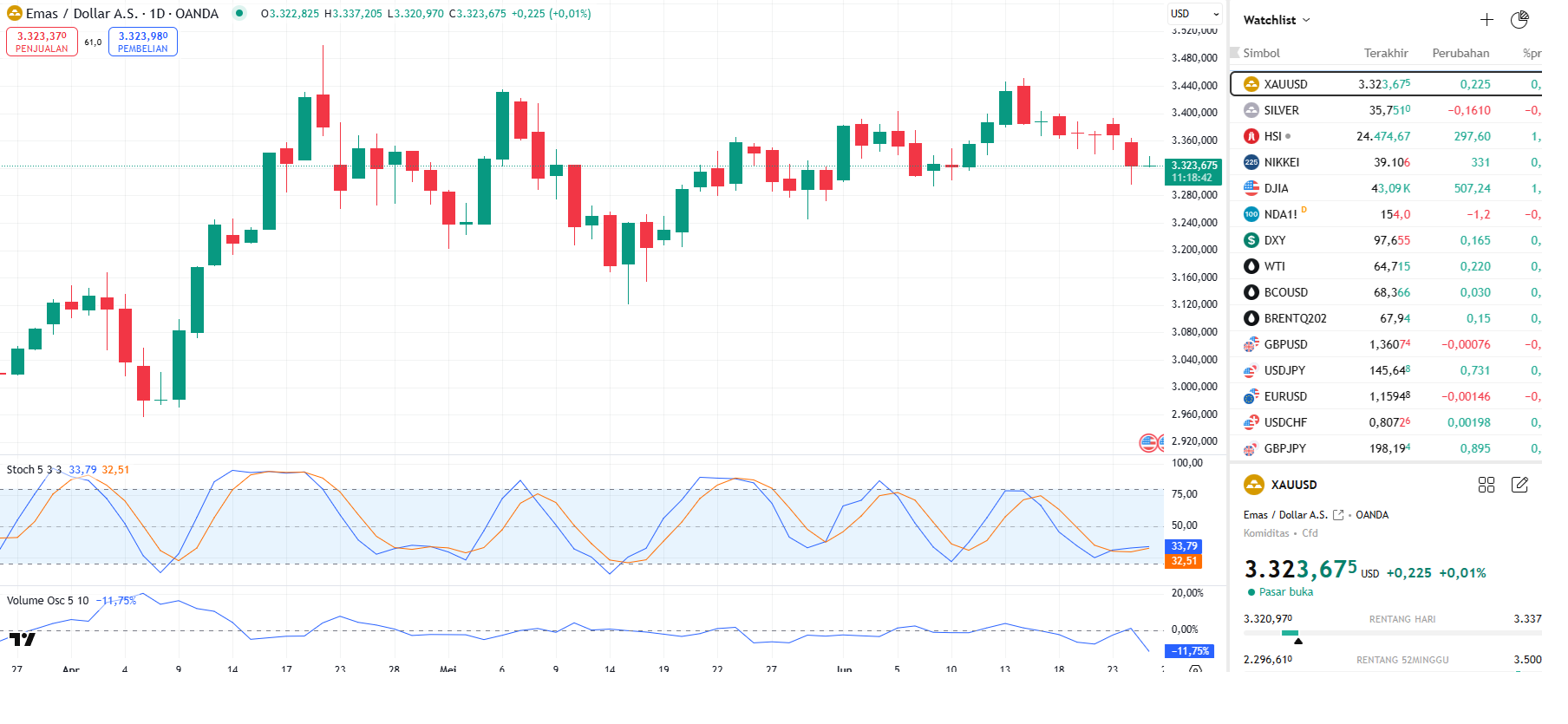Viewport: 1568px width, 724px height.
Task: Click the blue PEMBELIAN buy button
Action: point(143,42)
